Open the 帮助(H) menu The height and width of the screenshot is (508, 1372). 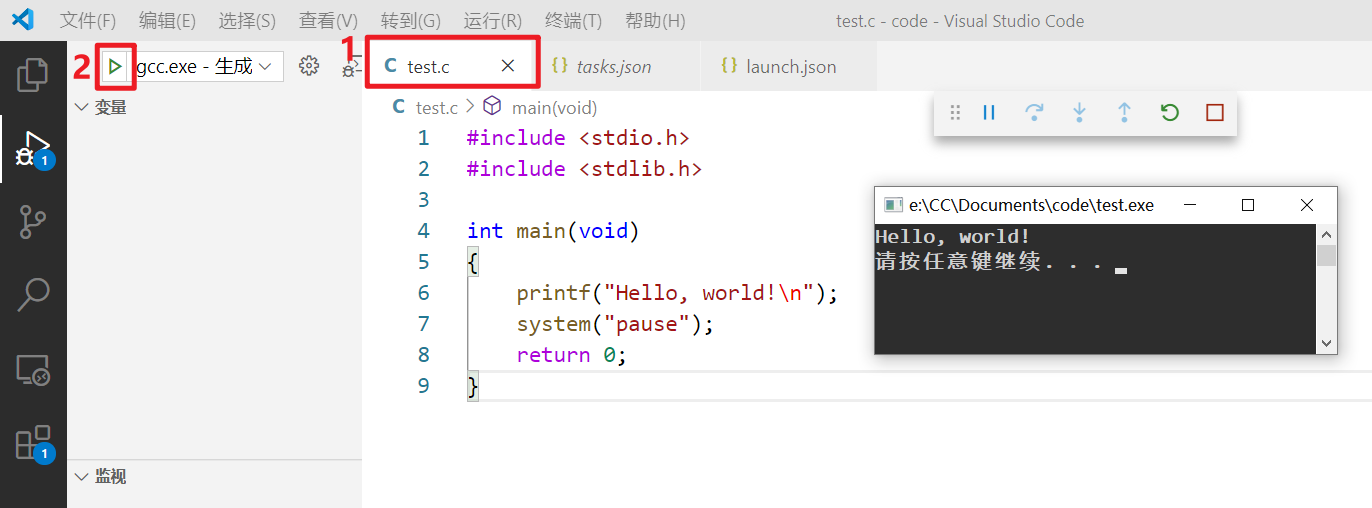[x=655, y=20]
